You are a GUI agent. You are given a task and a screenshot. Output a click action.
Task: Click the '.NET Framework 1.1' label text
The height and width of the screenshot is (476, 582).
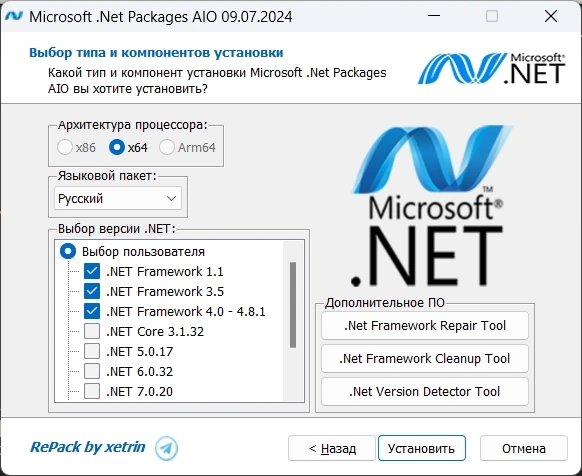(x=165, y=272)
